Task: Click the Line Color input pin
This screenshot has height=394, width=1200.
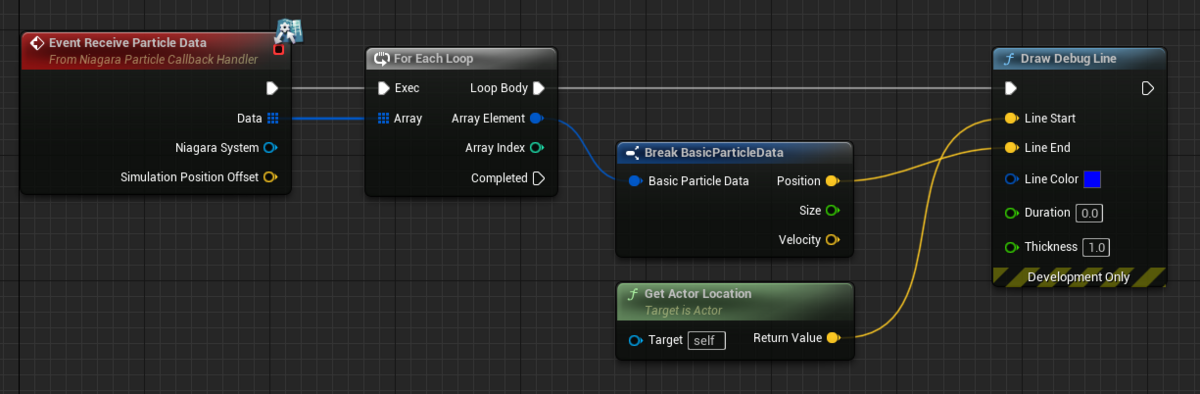Action: coord(1011,180)
